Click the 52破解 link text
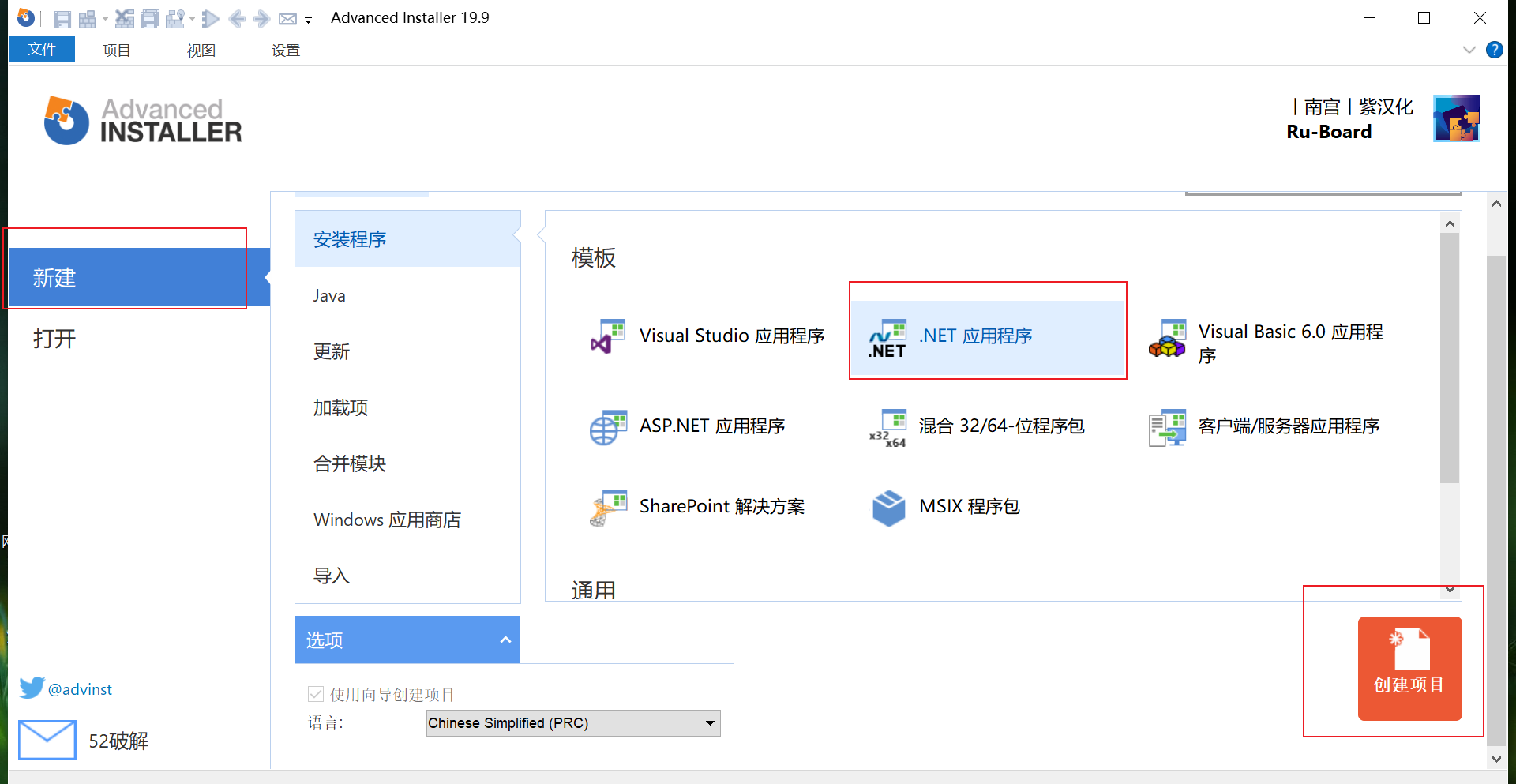Screen dimensions: 1516x784 point(118,741)
